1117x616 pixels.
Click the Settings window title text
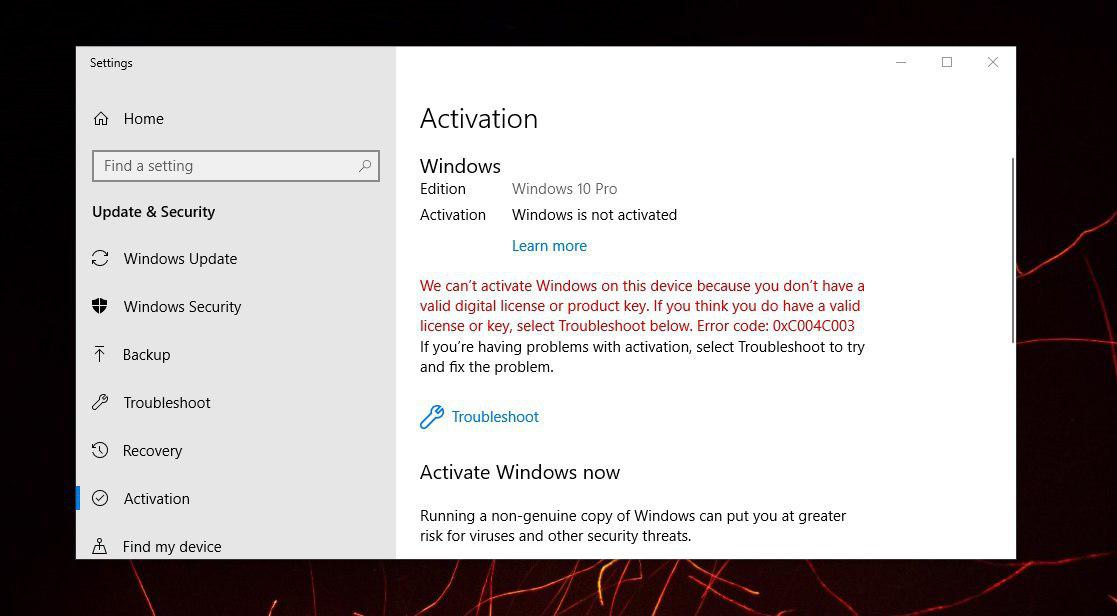pyautogui.click(x=111, y=63)
